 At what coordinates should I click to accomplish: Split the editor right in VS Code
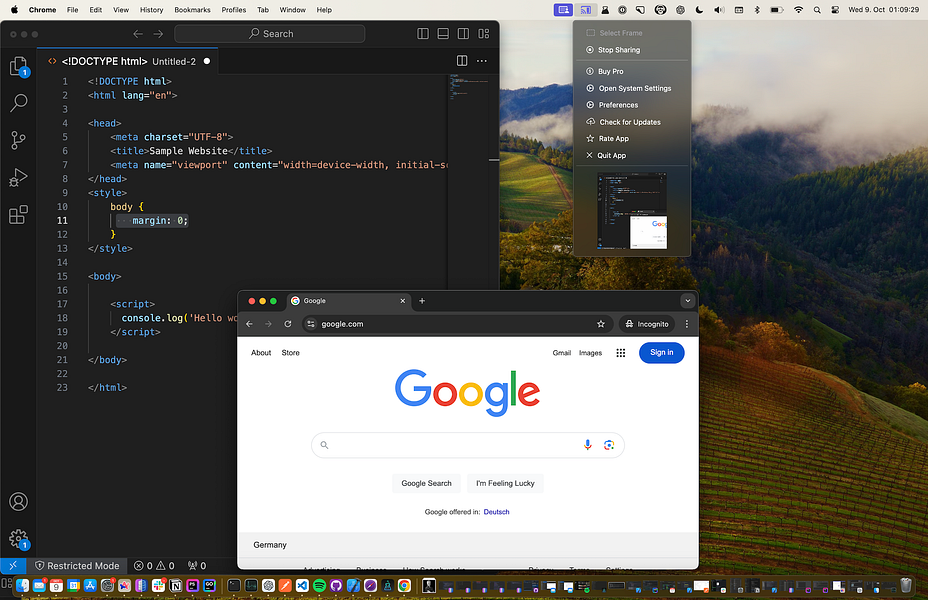(x=462, y=61)
